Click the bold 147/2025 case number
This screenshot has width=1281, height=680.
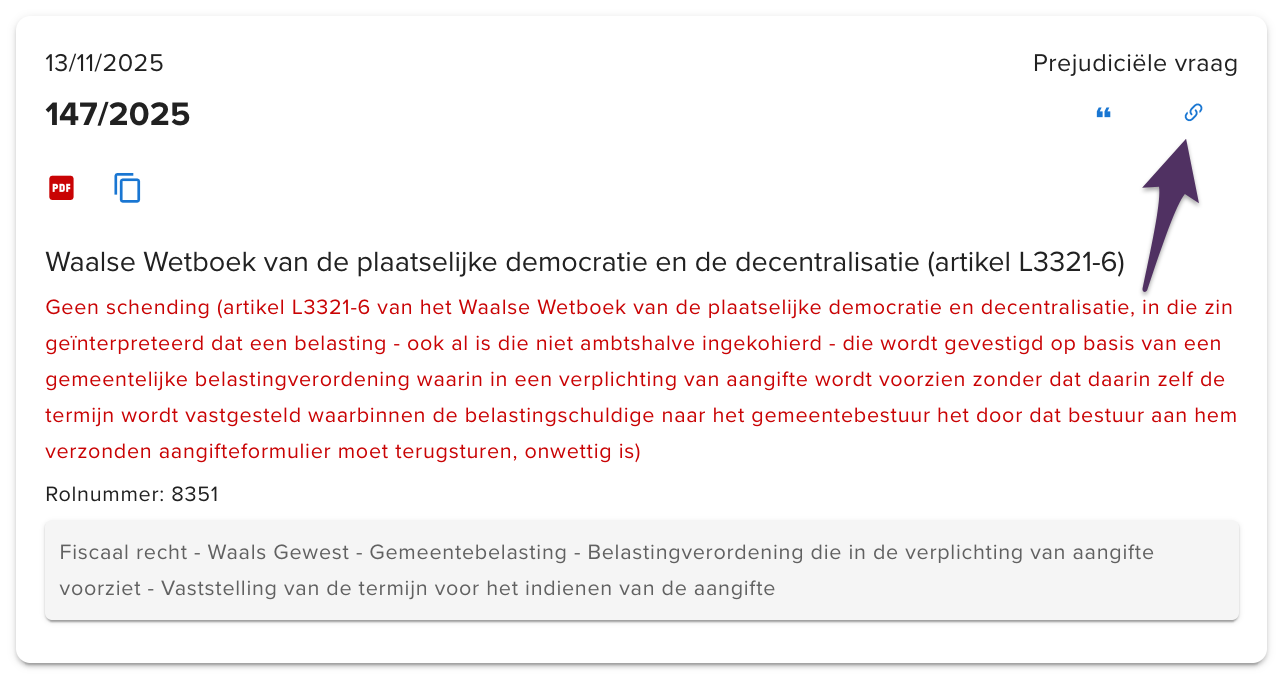pos(117,114)
